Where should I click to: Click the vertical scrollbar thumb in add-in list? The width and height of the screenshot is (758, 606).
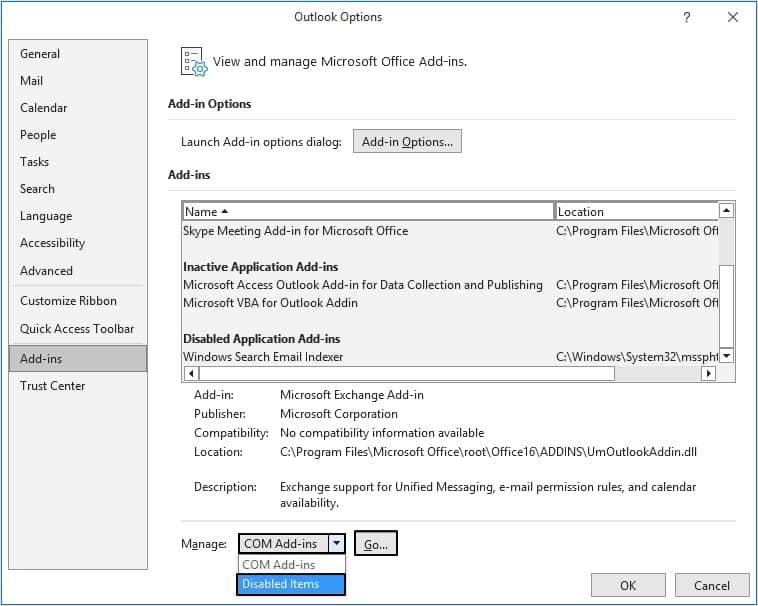[x=726, y=306]
